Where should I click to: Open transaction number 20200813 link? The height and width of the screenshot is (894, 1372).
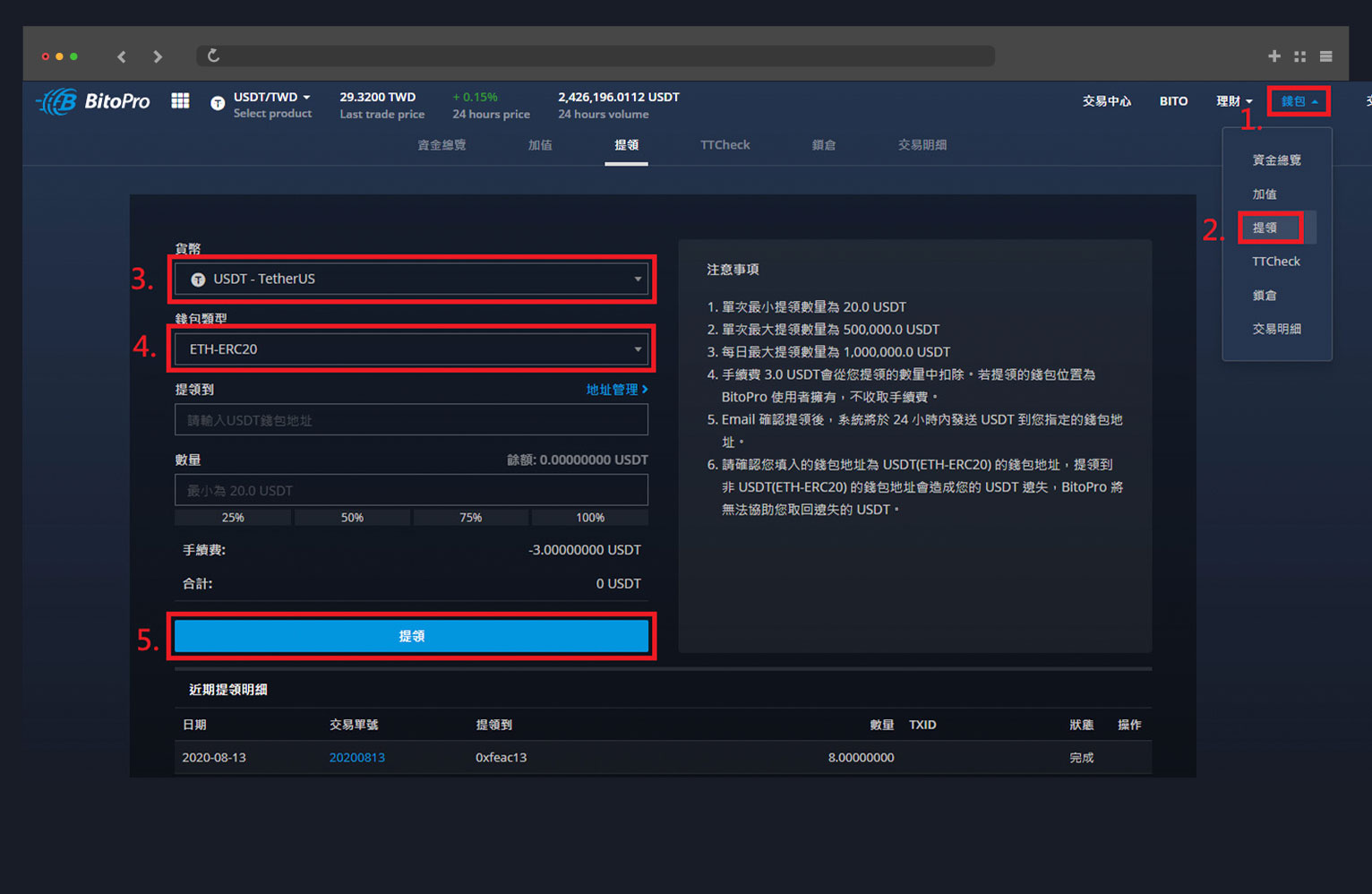356,758
